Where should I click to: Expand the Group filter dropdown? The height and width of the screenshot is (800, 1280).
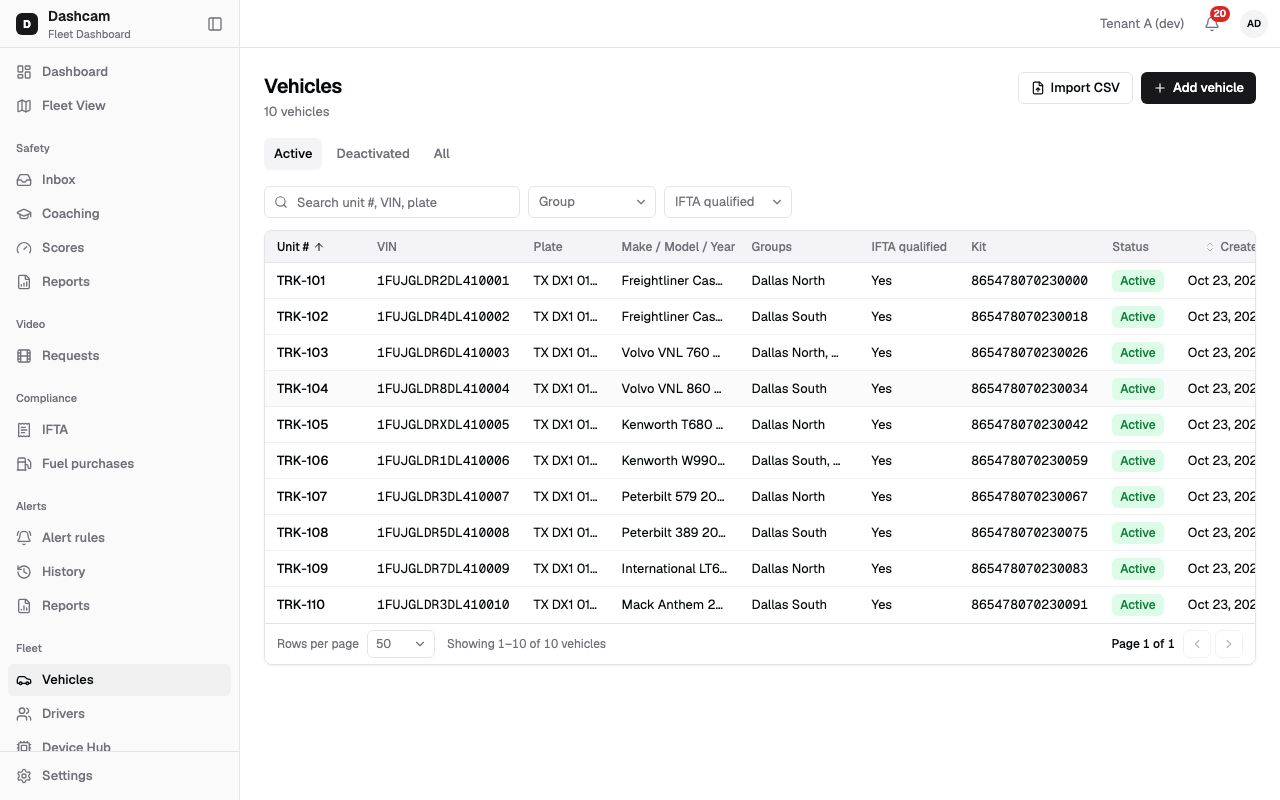point(592,202)
